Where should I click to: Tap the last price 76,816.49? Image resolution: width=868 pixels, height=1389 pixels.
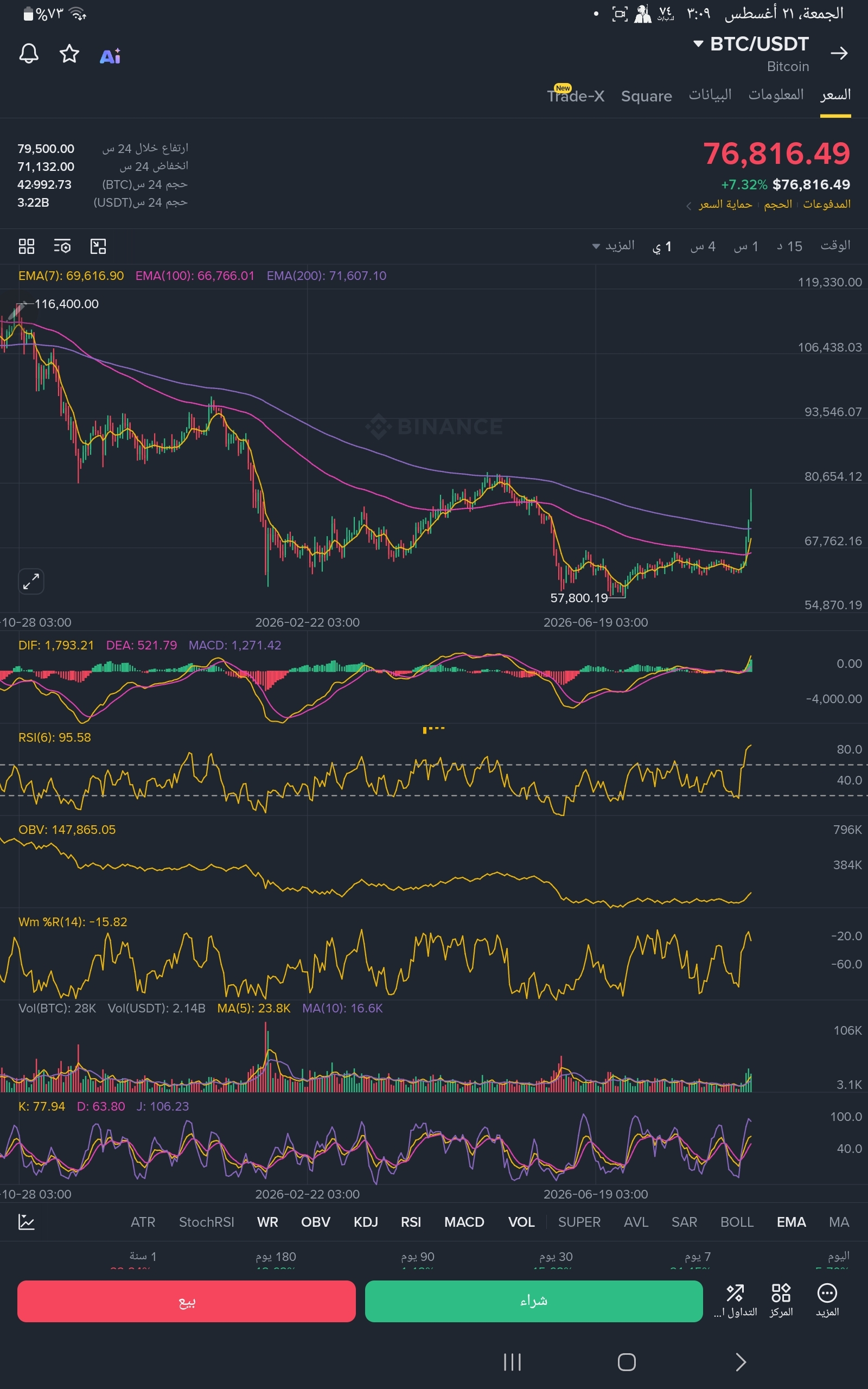coord(777,154)
